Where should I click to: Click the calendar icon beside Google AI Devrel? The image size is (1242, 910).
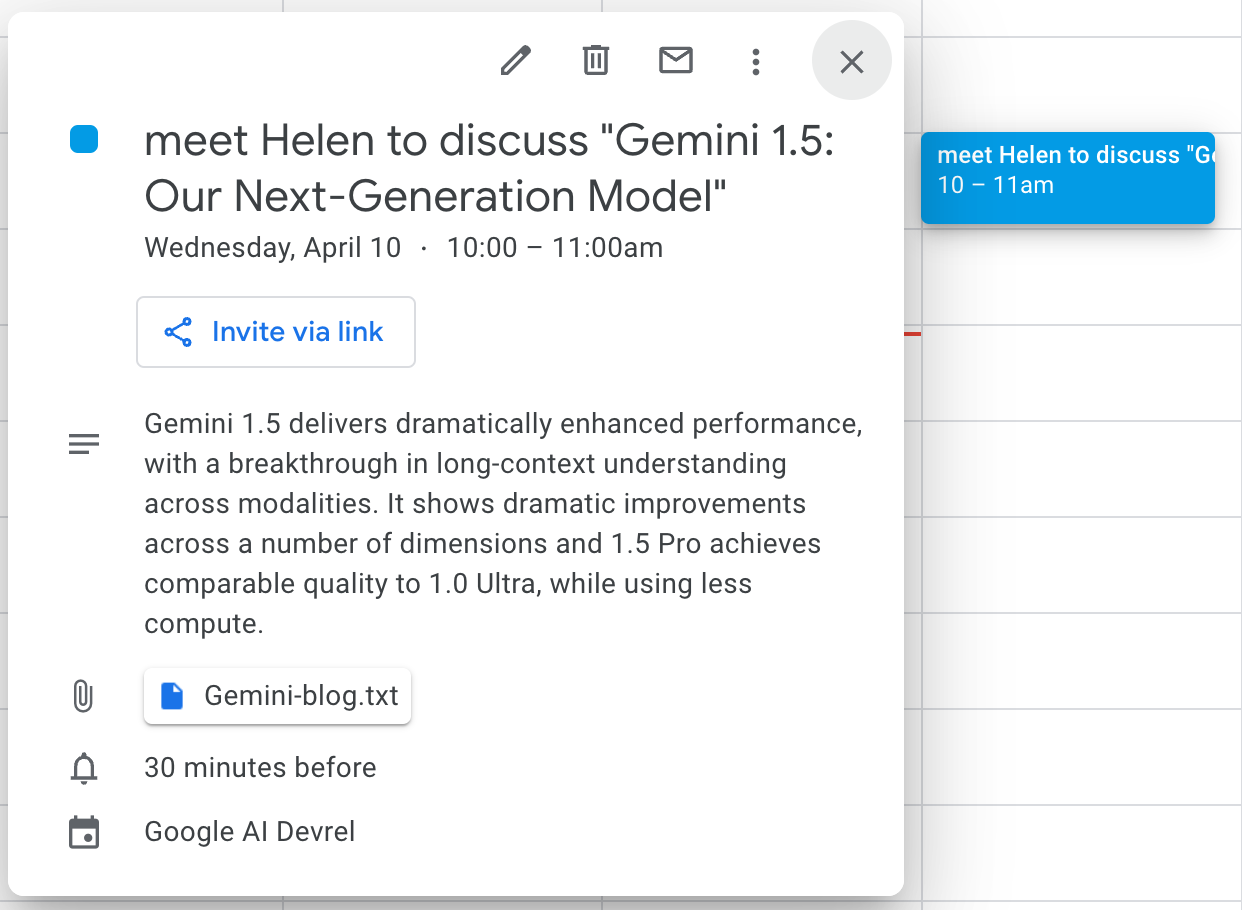tap(84, 832)
